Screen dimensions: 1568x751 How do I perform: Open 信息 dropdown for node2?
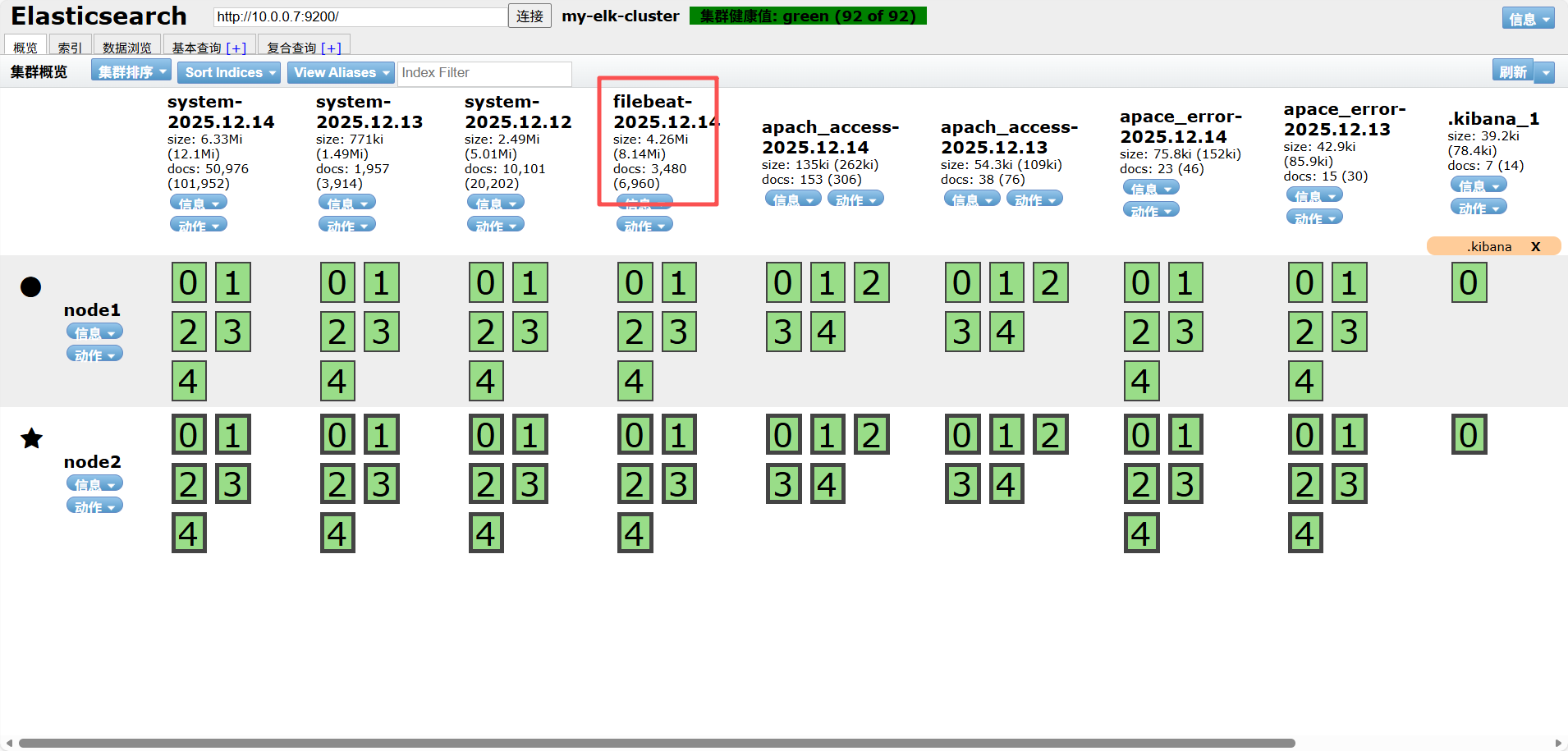tap(95, 483)
